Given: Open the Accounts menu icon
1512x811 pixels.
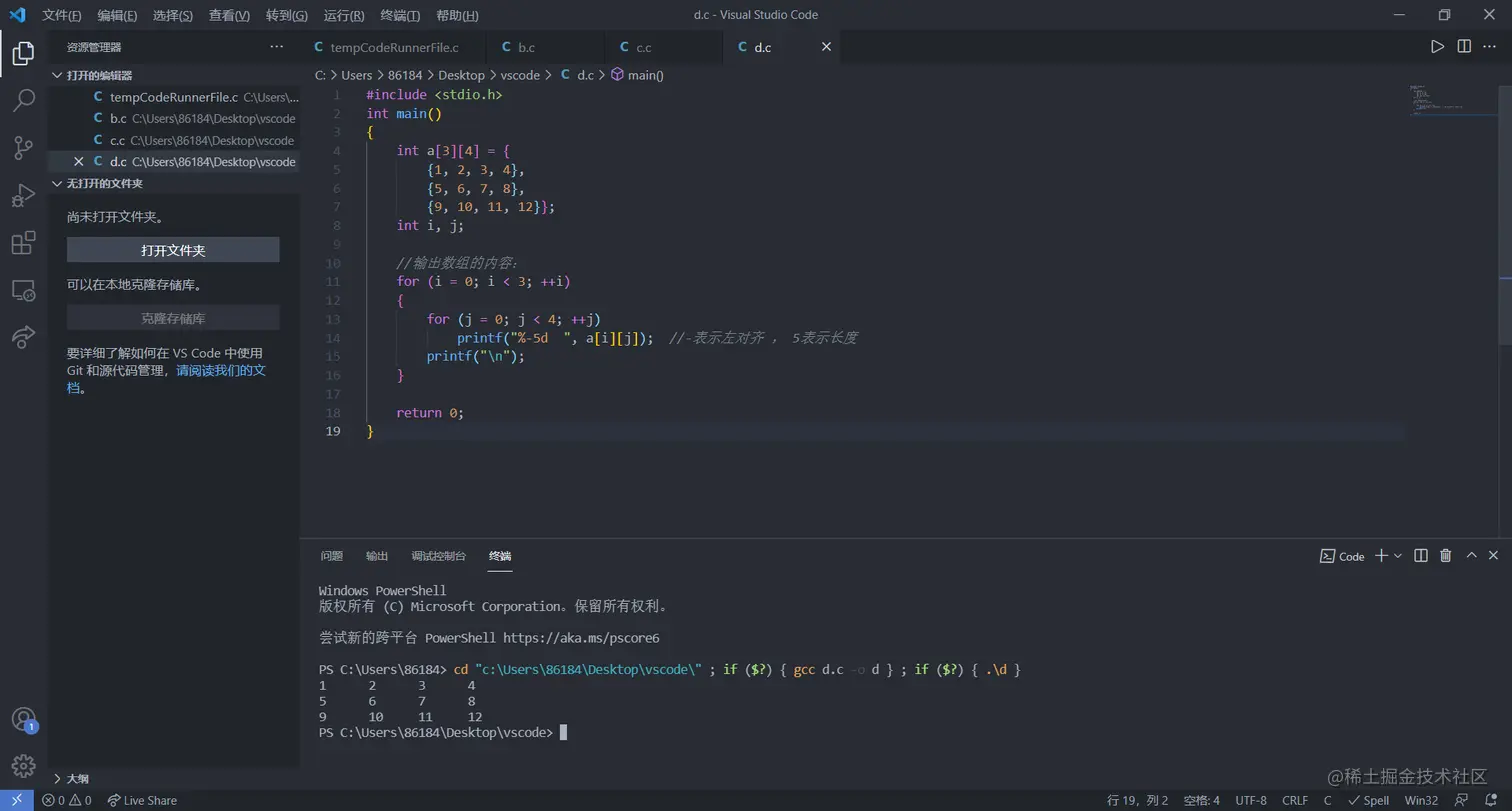Looking at the screenshot, I should [x=23, y=719].
